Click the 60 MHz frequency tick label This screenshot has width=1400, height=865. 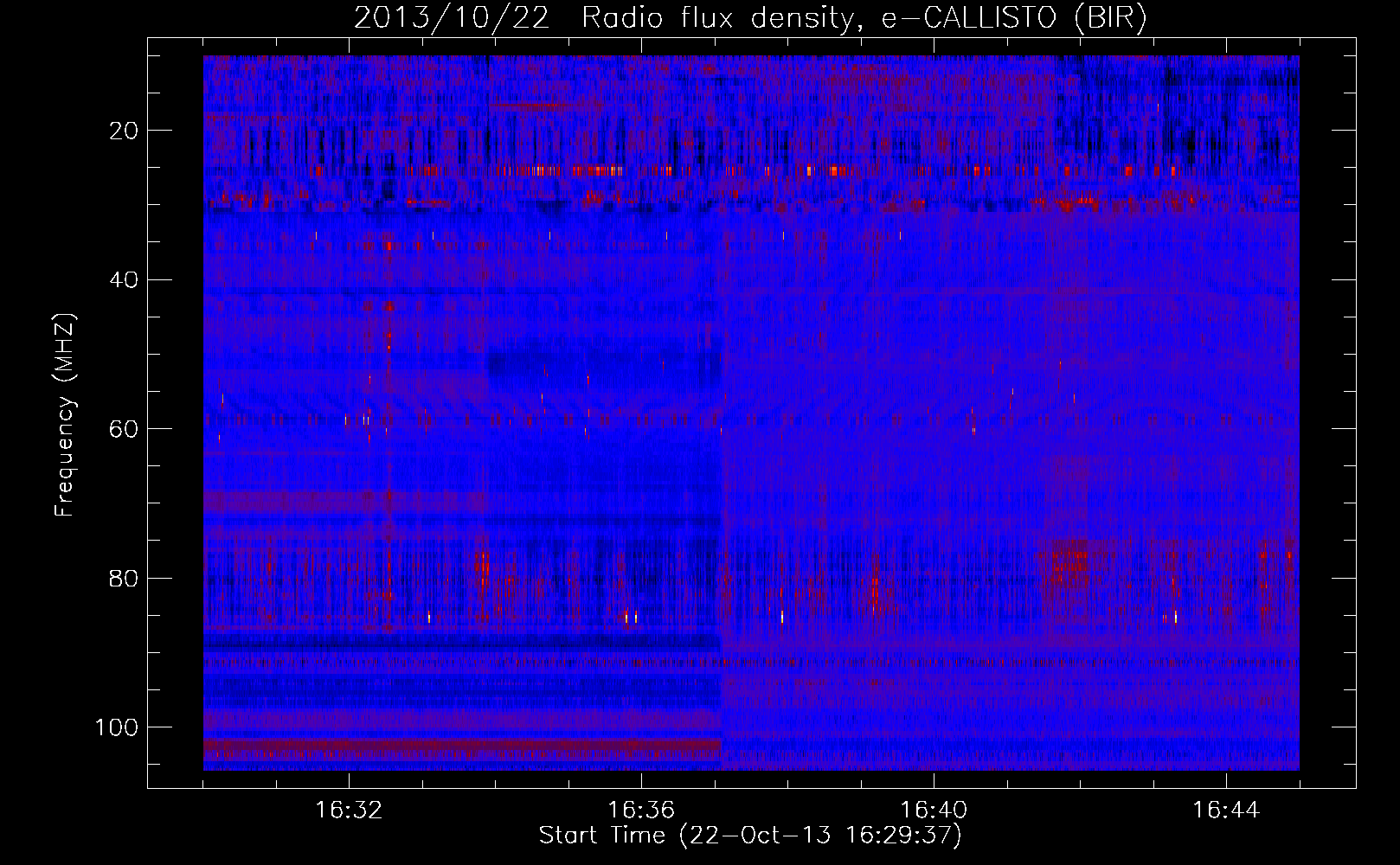124,429
